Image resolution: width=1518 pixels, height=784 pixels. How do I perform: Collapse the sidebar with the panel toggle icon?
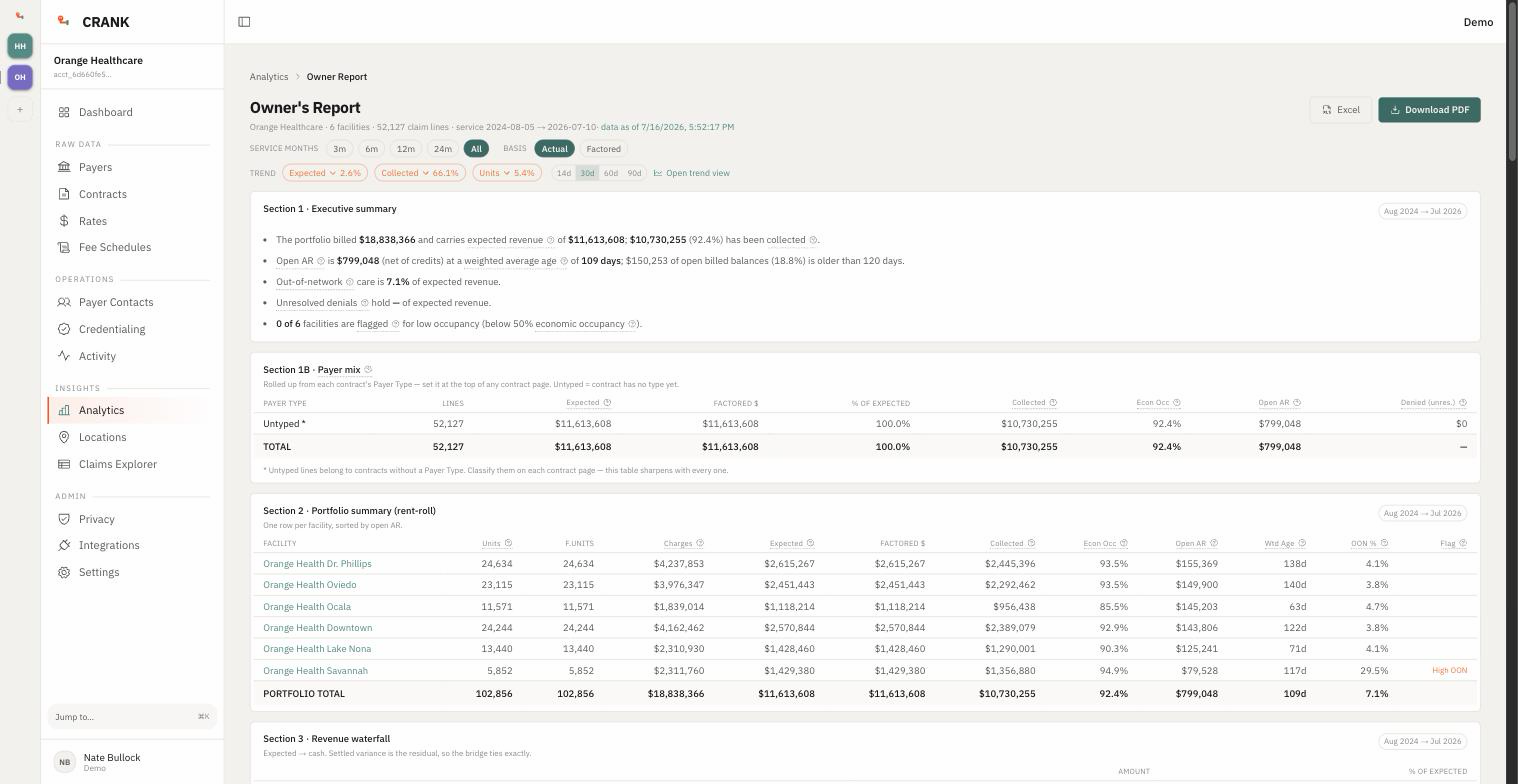coord(244,22)
